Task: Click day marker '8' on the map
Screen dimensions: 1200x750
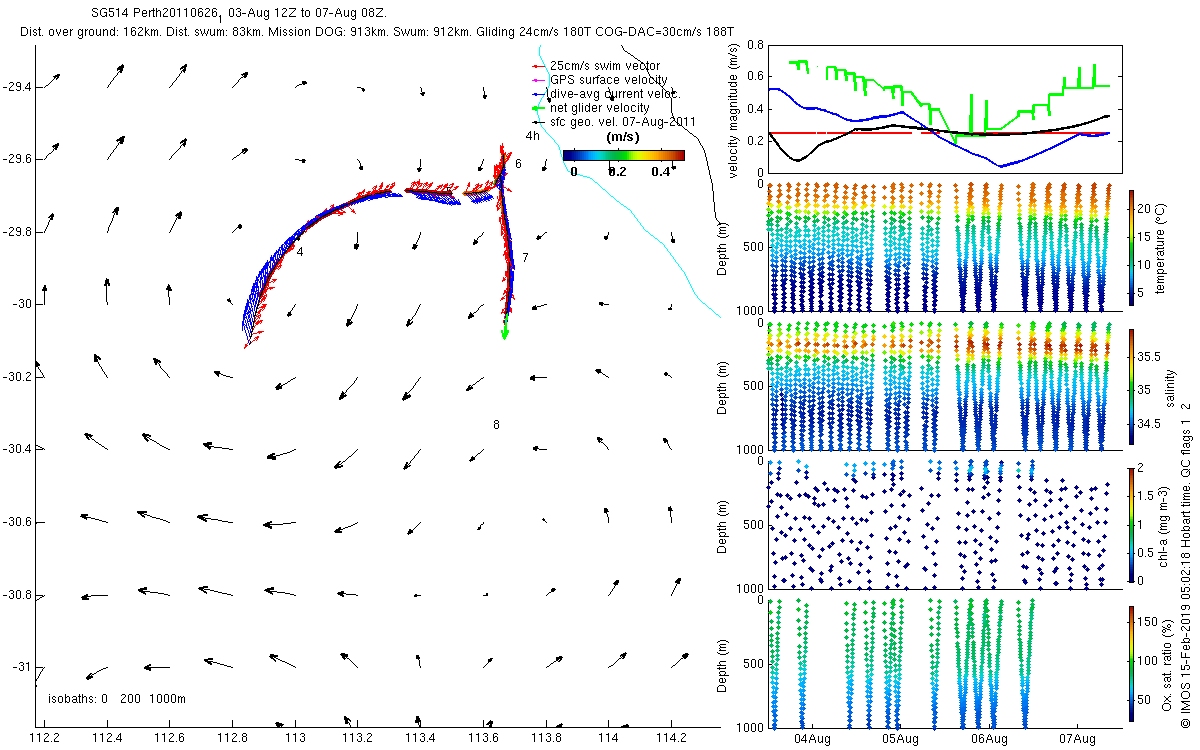Action: click(496, 425)
